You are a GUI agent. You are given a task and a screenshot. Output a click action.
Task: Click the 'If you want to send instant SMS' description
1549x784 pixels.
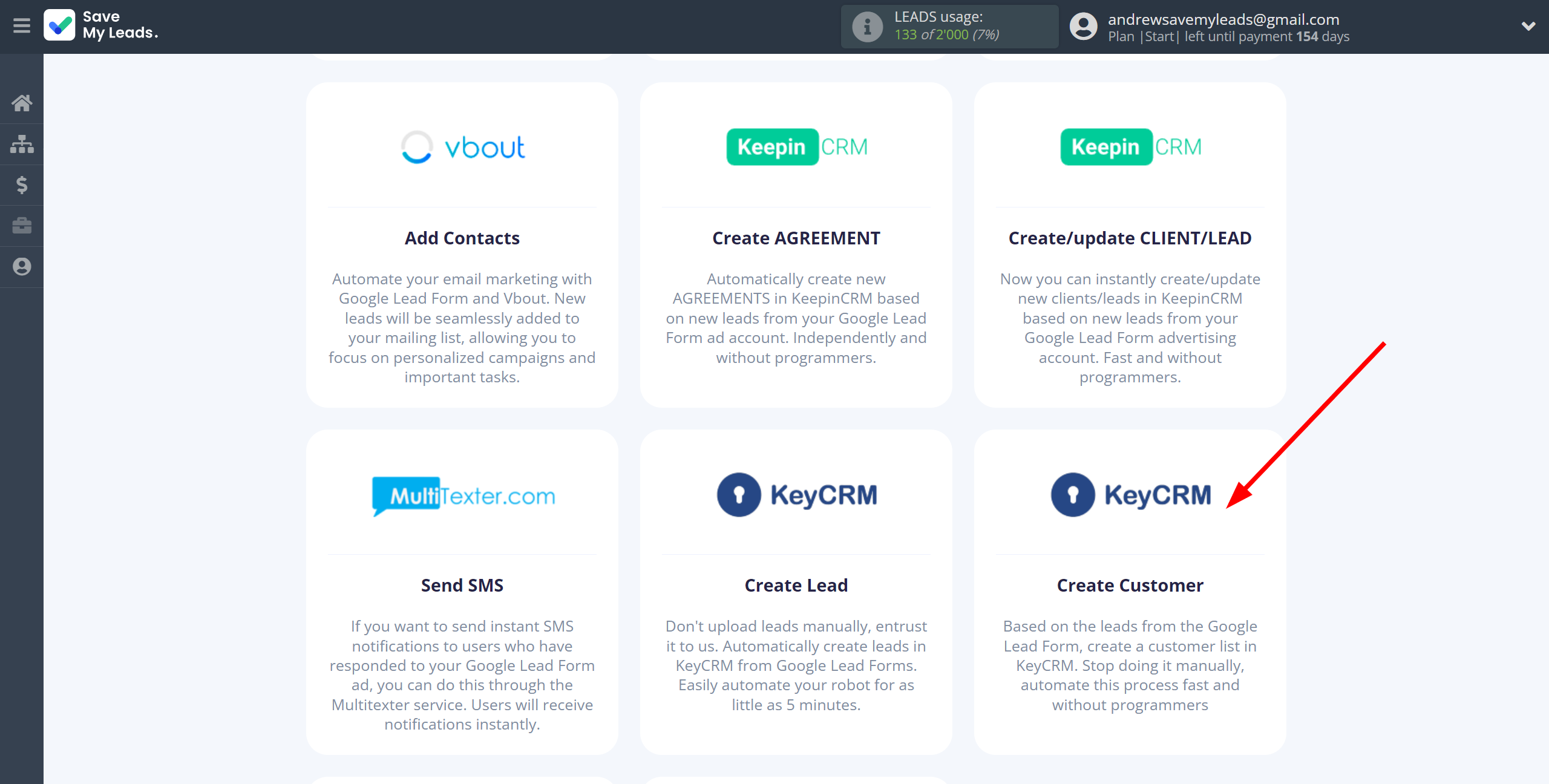462,675
